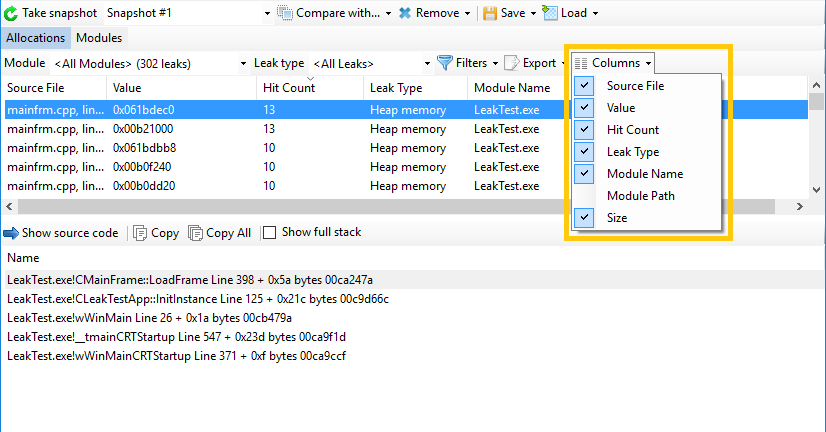Image resolution: width=826 pixels, height=432 pixels.
Task: Expand the Remove dropdown arrow
Action: point(467,14)
